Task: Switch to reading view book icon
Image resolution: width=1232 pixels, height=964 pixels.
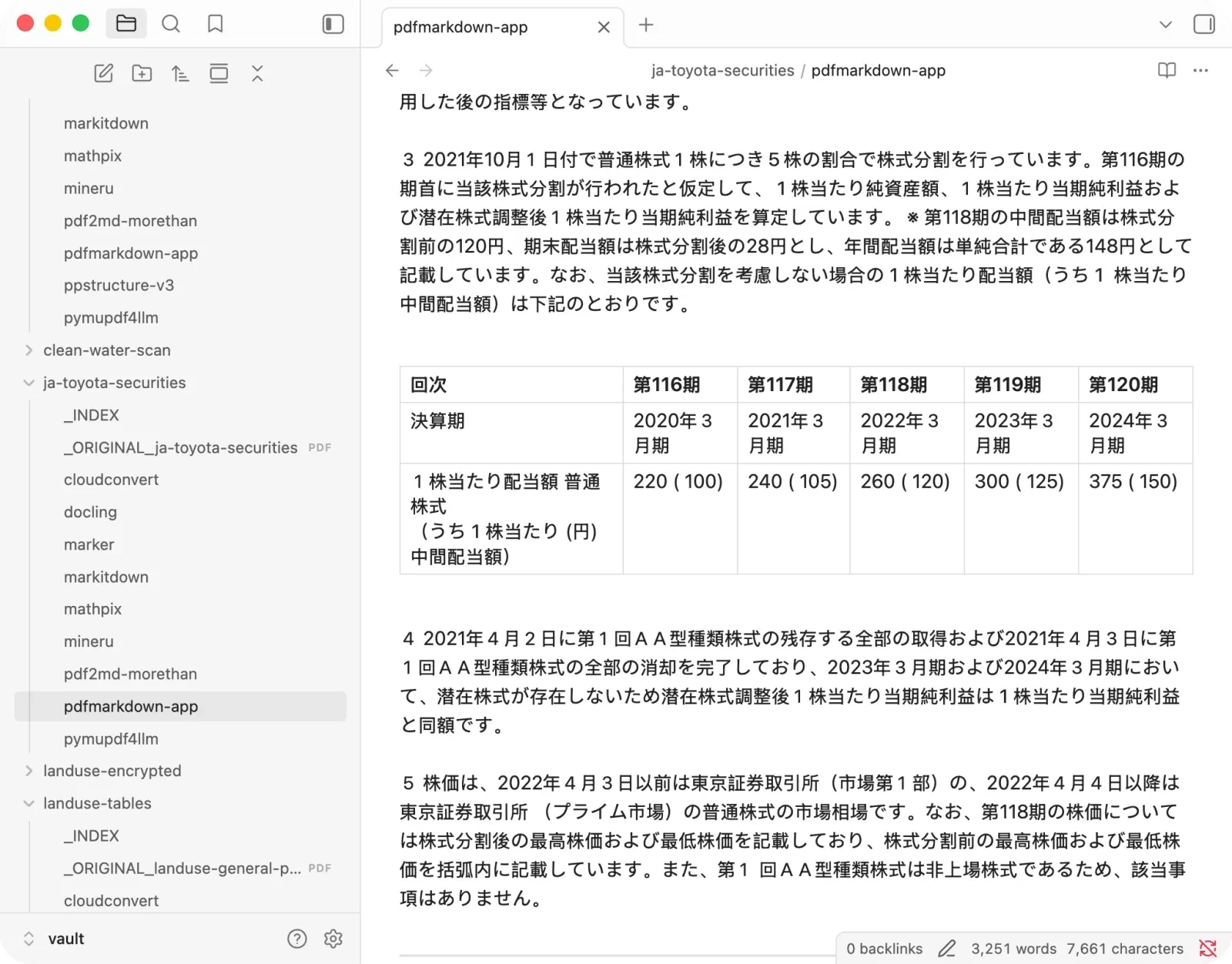Action: pos(1167,70)
